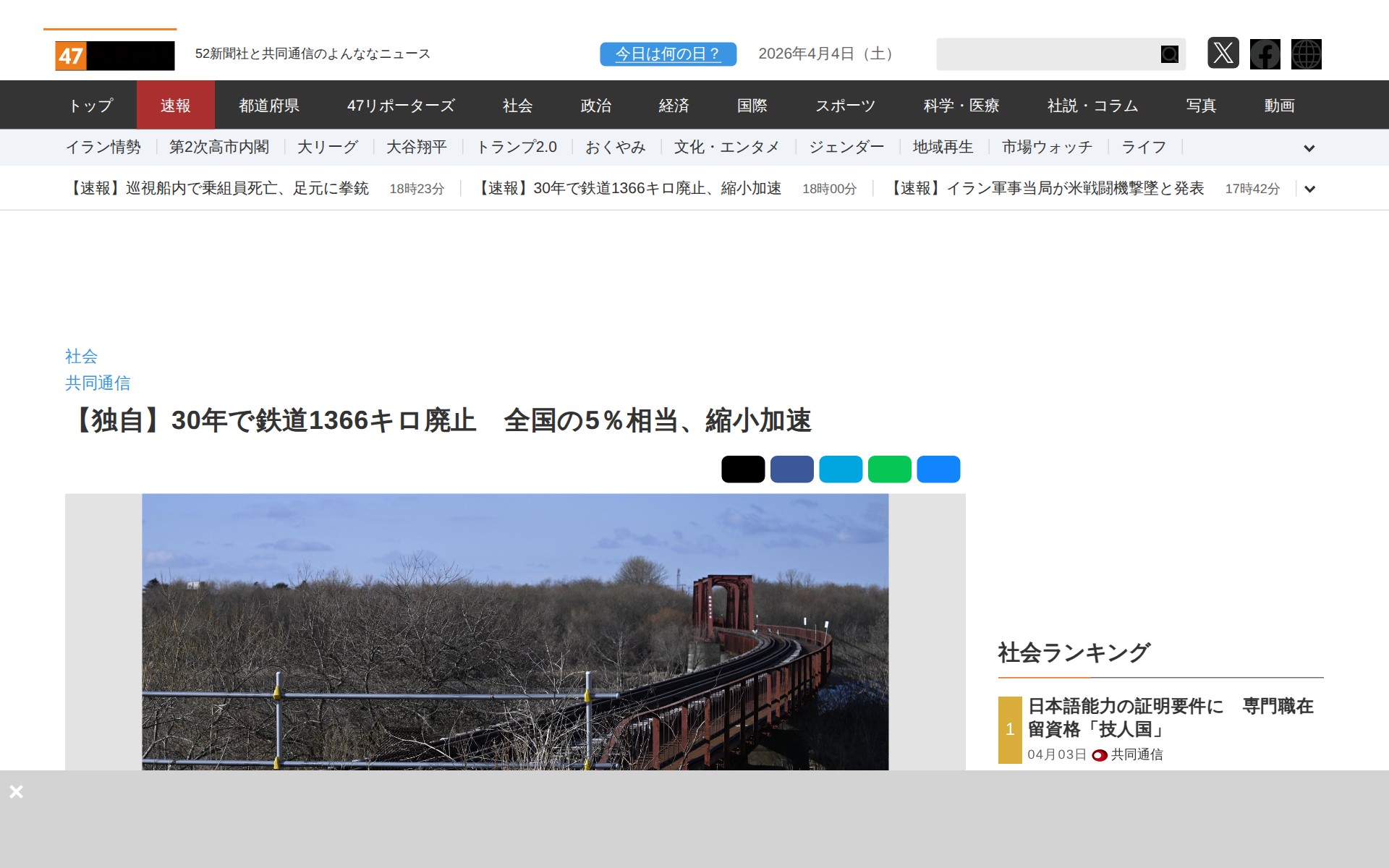The image size is (1389, 868).
Task: Share the article on LINE
Action: tap(890, 469)
